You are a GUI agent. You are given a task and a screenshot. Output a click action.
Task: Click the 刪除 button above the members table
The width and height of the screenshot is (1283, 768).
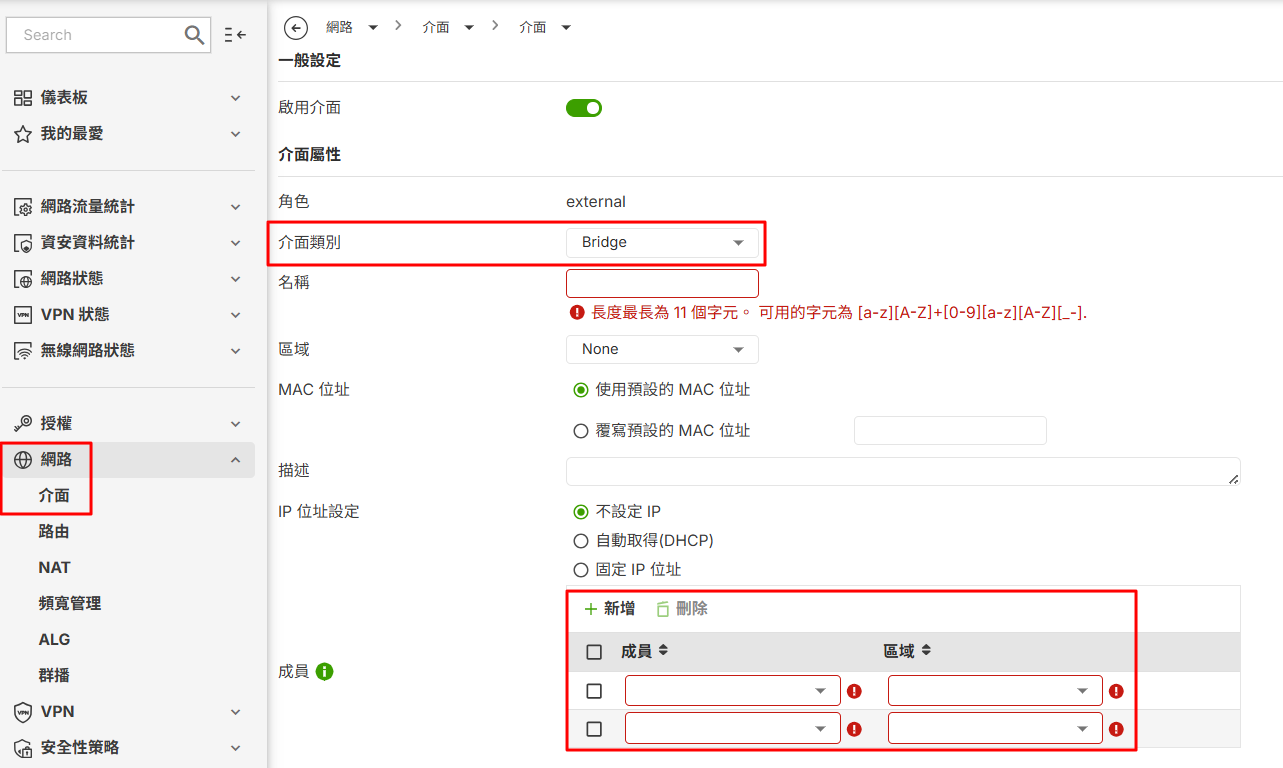[x=682, y=609]
